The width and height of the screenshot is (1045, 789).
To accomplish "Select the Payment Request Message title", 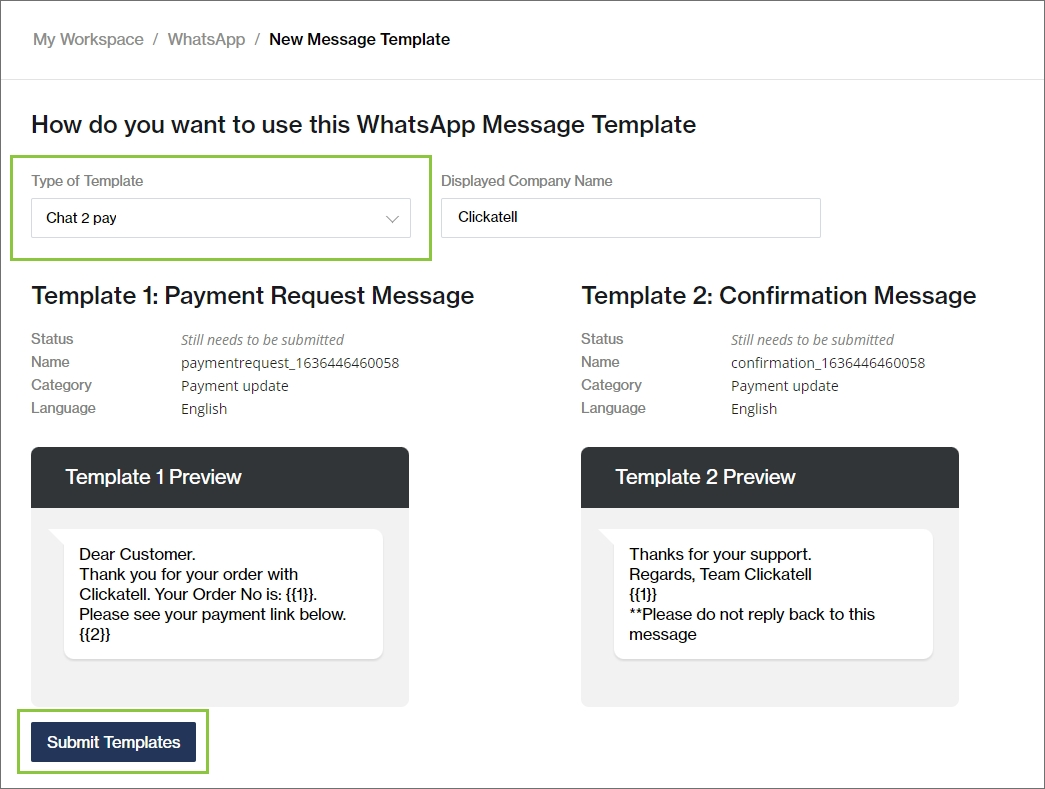I will (252, 296).
